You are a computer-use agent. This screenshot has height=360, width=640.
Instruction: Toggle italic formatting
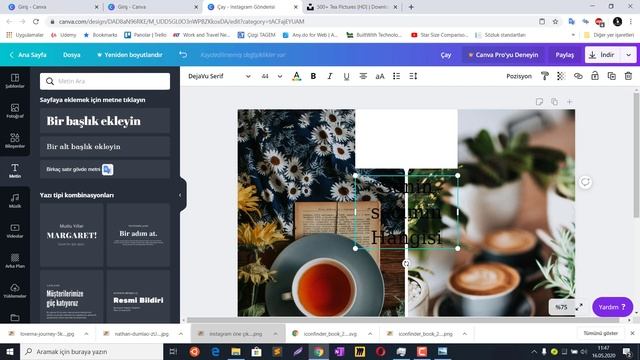[x=330, y=76]
